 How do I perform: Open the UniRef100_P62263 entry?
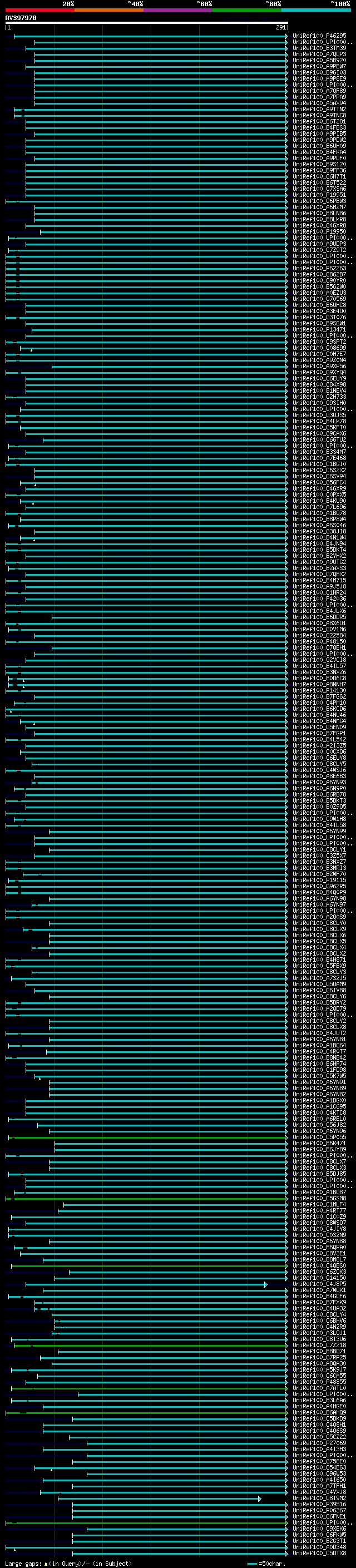tap(319, 268)
